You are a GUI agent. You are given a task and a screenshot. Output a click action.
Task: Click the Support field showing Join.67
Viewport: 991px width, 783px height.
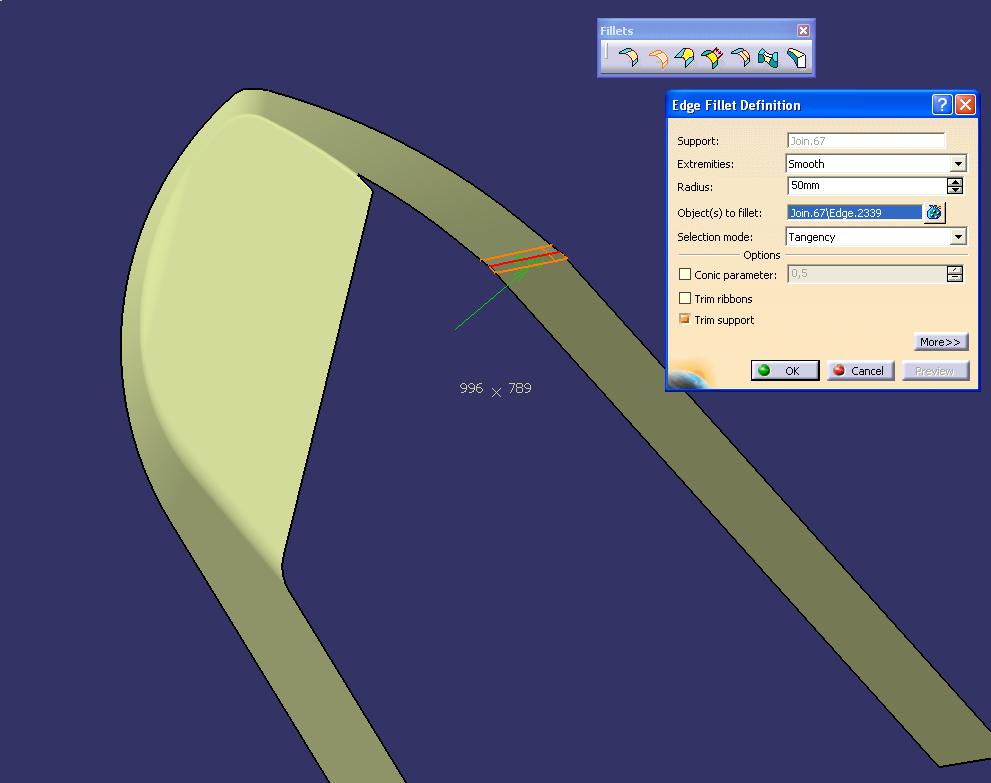click(866, 141)
